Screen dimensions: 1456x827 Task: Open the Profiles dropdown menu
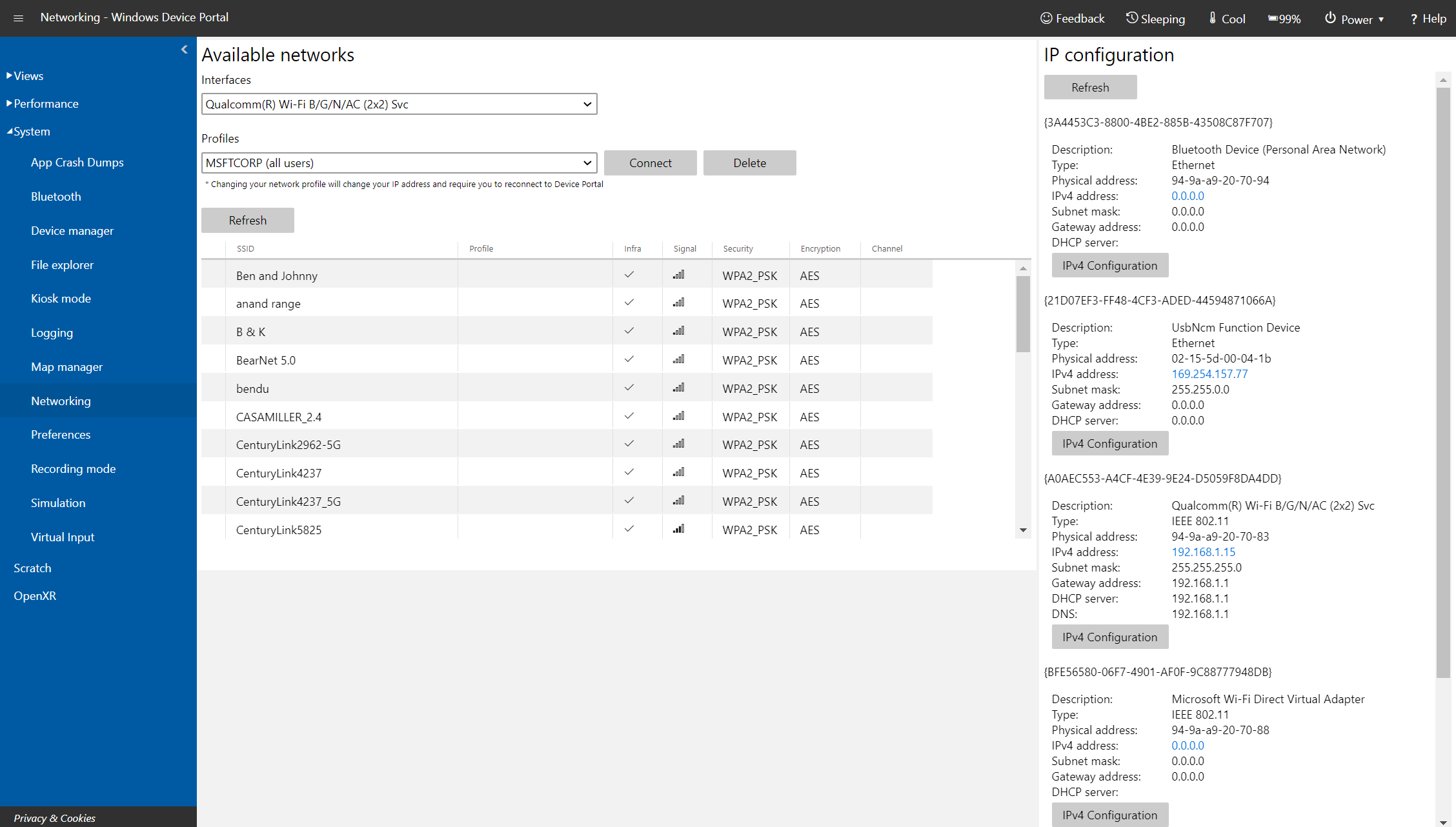[398, 163]
